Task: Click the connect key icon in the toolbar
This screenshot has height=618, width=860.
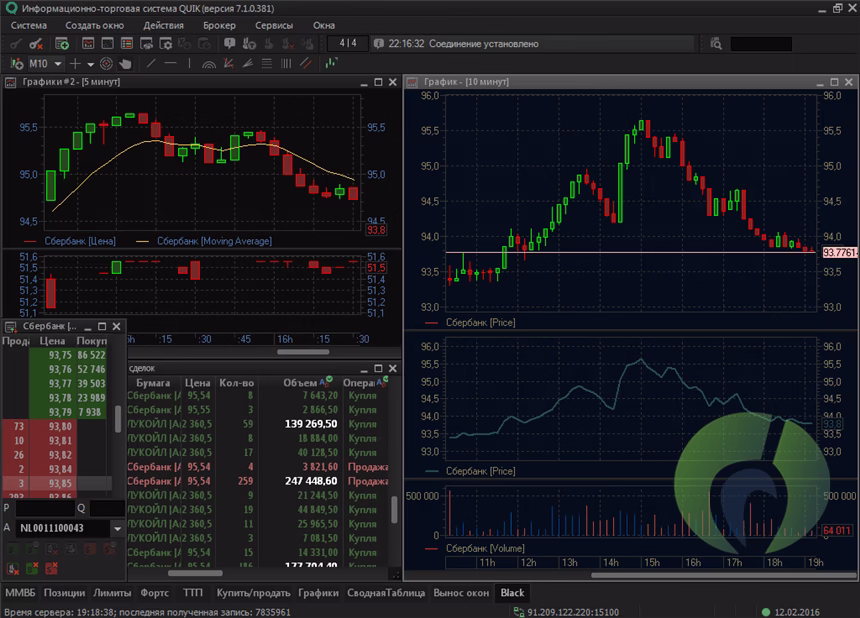Action: click(15, 44)
